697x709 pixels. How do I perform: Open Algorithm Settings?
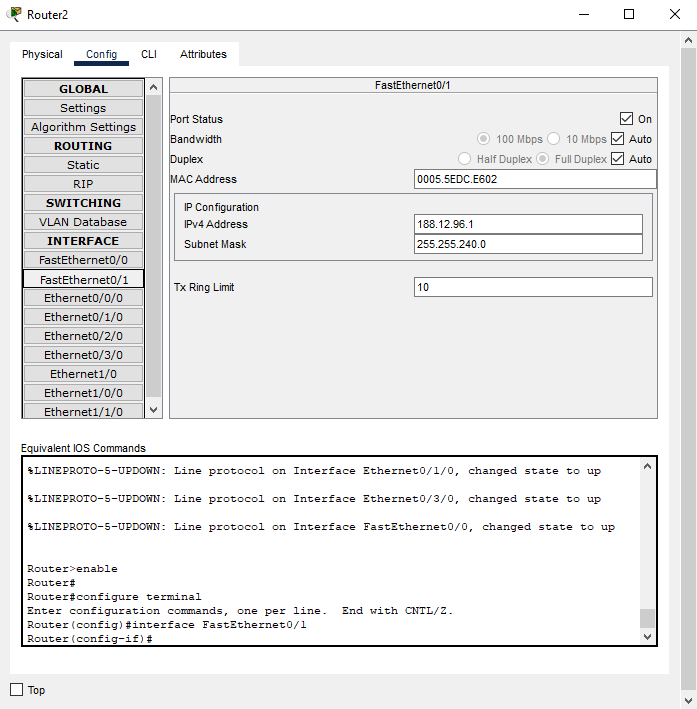click(x=83, y=127)
